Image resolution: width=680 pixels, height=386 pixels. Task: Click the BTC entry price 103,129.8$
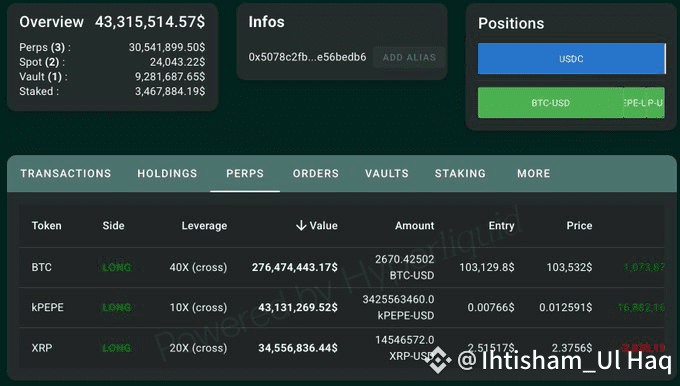487,267
